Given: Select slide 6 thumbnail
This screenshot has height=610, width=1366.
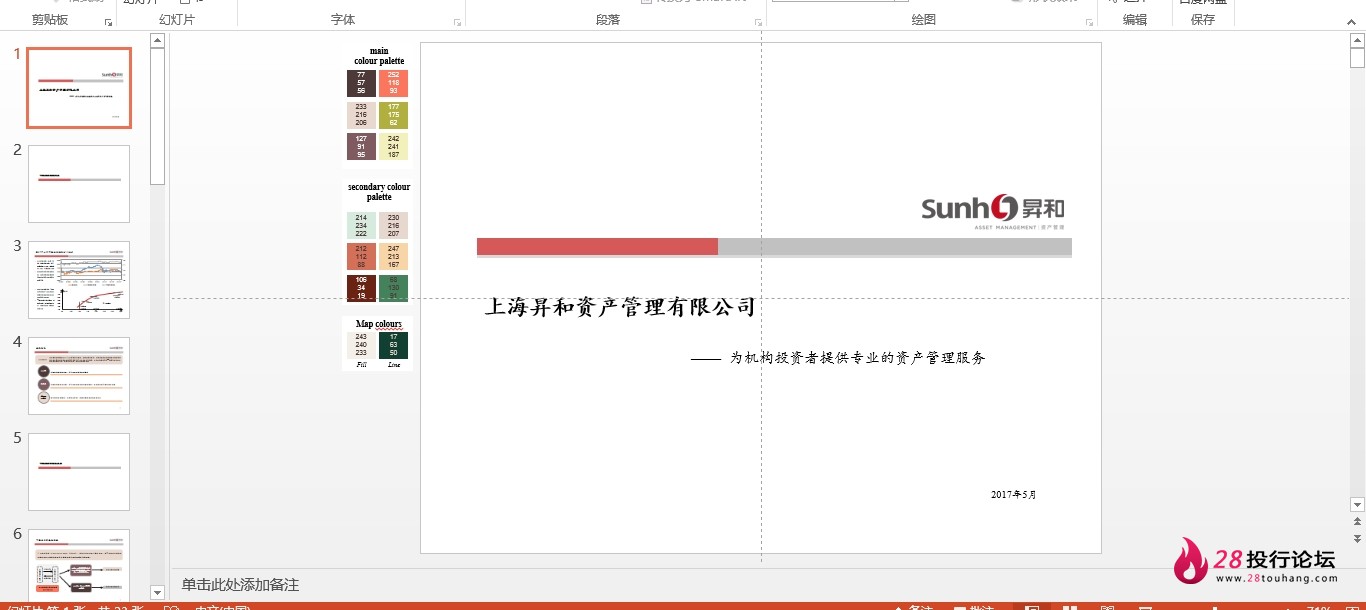Looking at the screenshot, I should (x=79, y=564).
